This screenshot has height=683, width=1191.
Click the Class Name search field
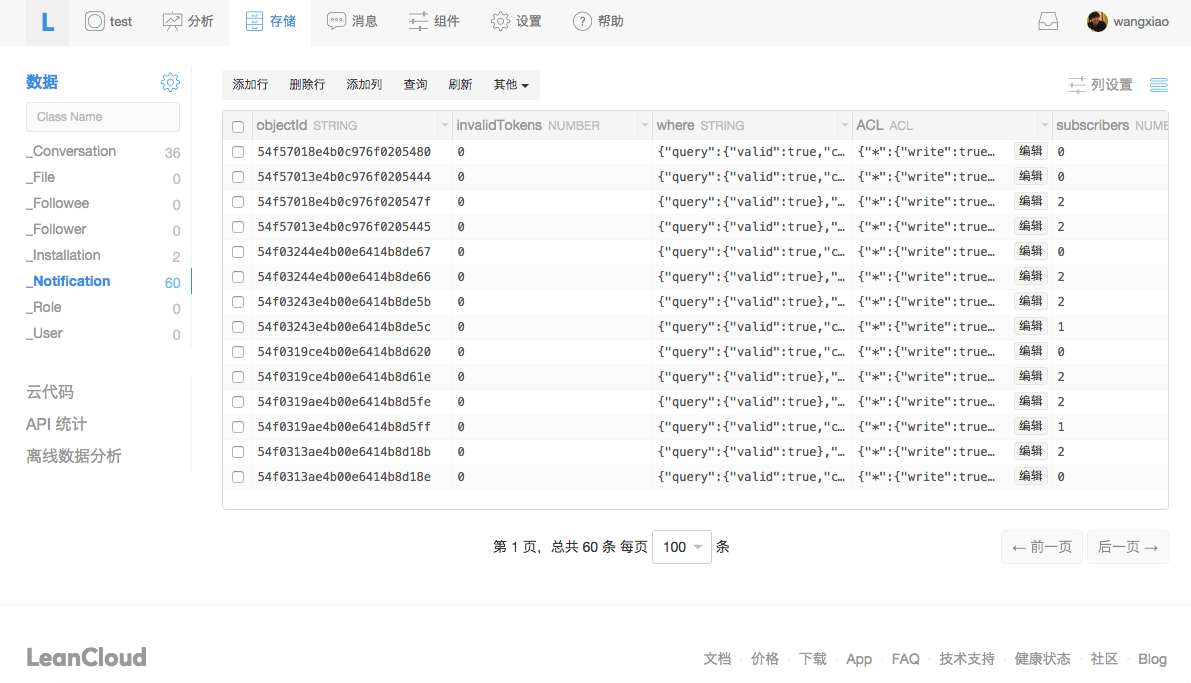[102, 117]
